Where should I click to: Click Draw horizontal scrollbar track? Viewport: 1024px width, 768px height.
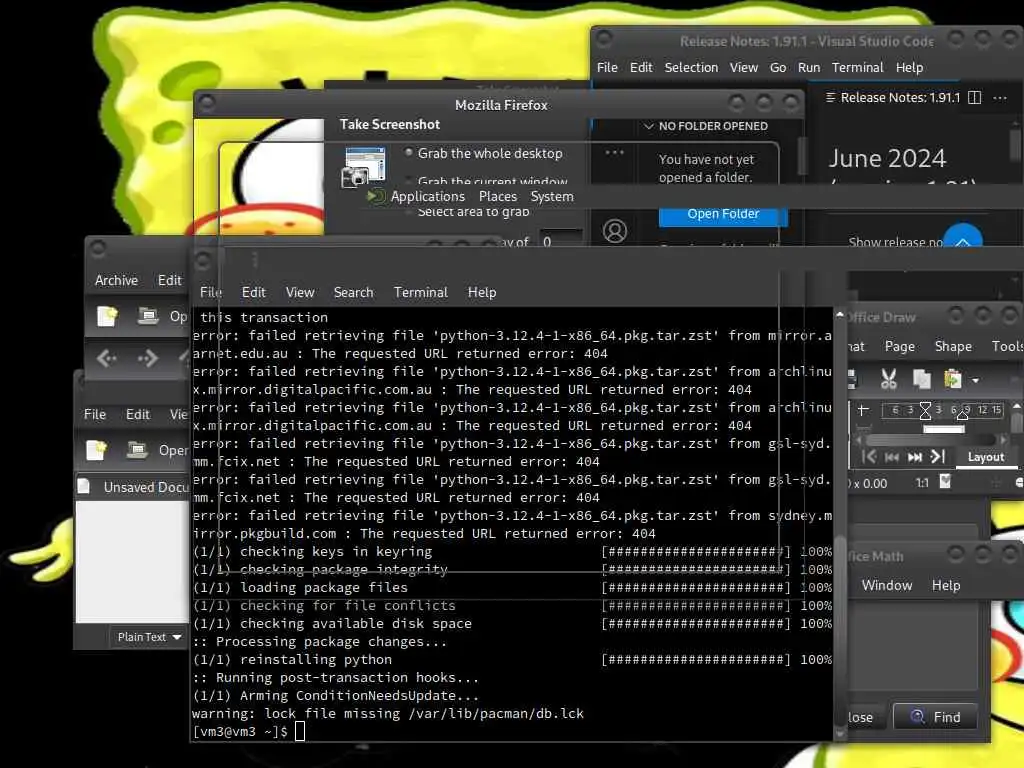[x=931, y=440]
